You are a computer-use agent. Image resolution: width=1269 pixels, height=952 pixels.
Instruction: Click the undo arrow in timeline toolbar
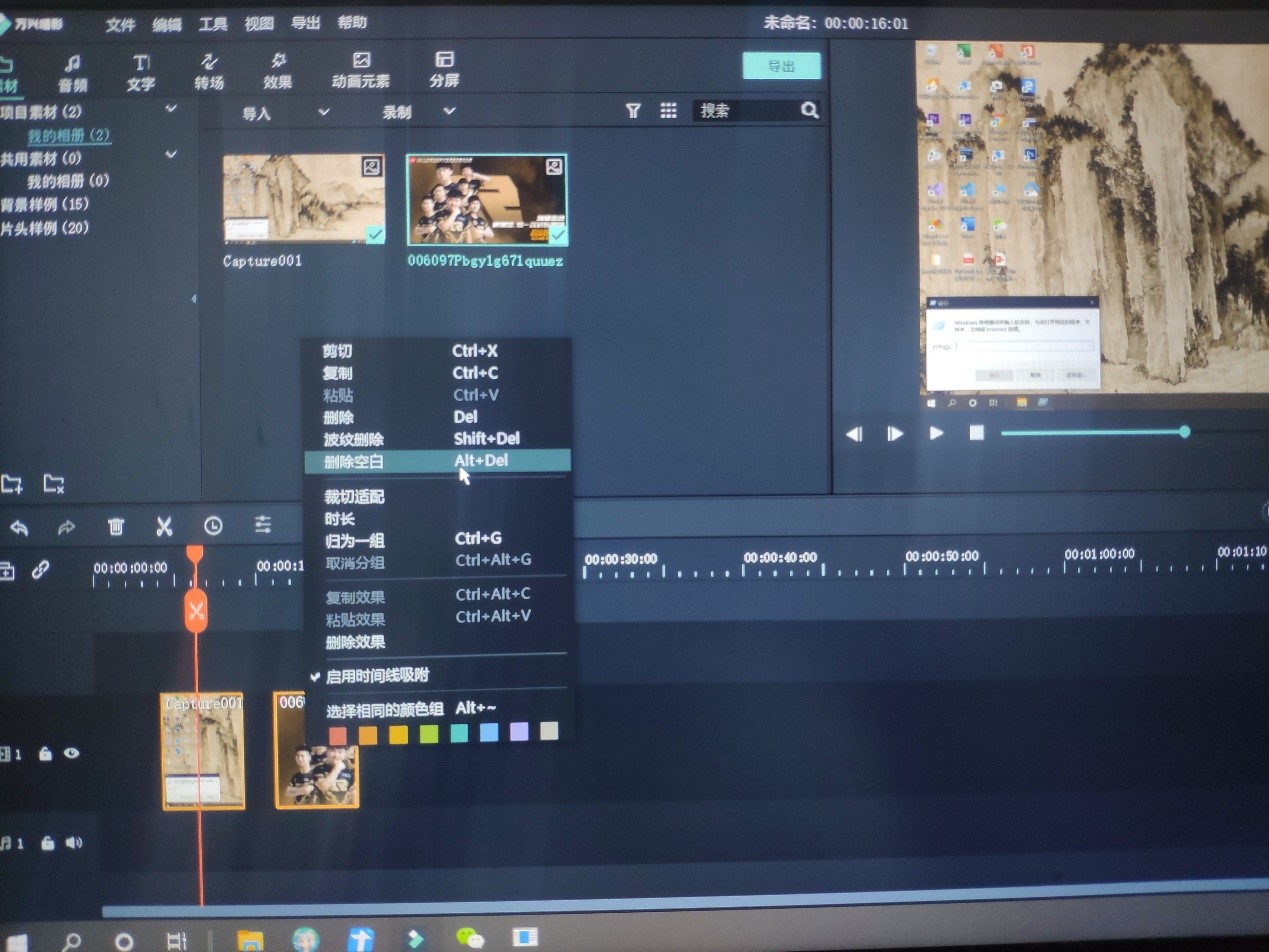19,527
